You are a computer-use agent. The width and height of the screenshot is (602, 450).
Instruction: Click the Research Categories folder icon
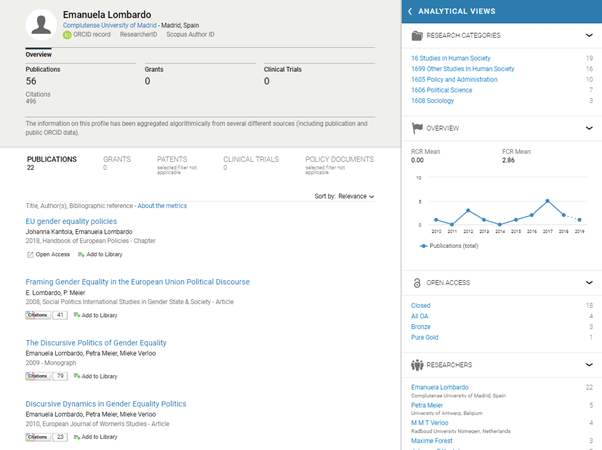tap(416, 36)
